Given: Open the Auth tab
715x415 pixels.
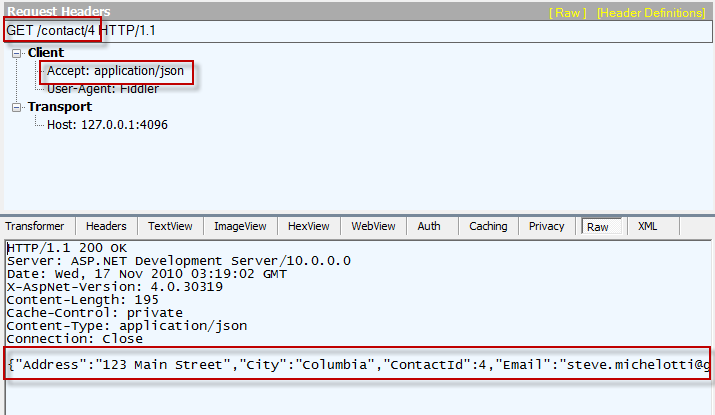Looking at the screenshot, I should pyautogui.click(x=429, y=226).
